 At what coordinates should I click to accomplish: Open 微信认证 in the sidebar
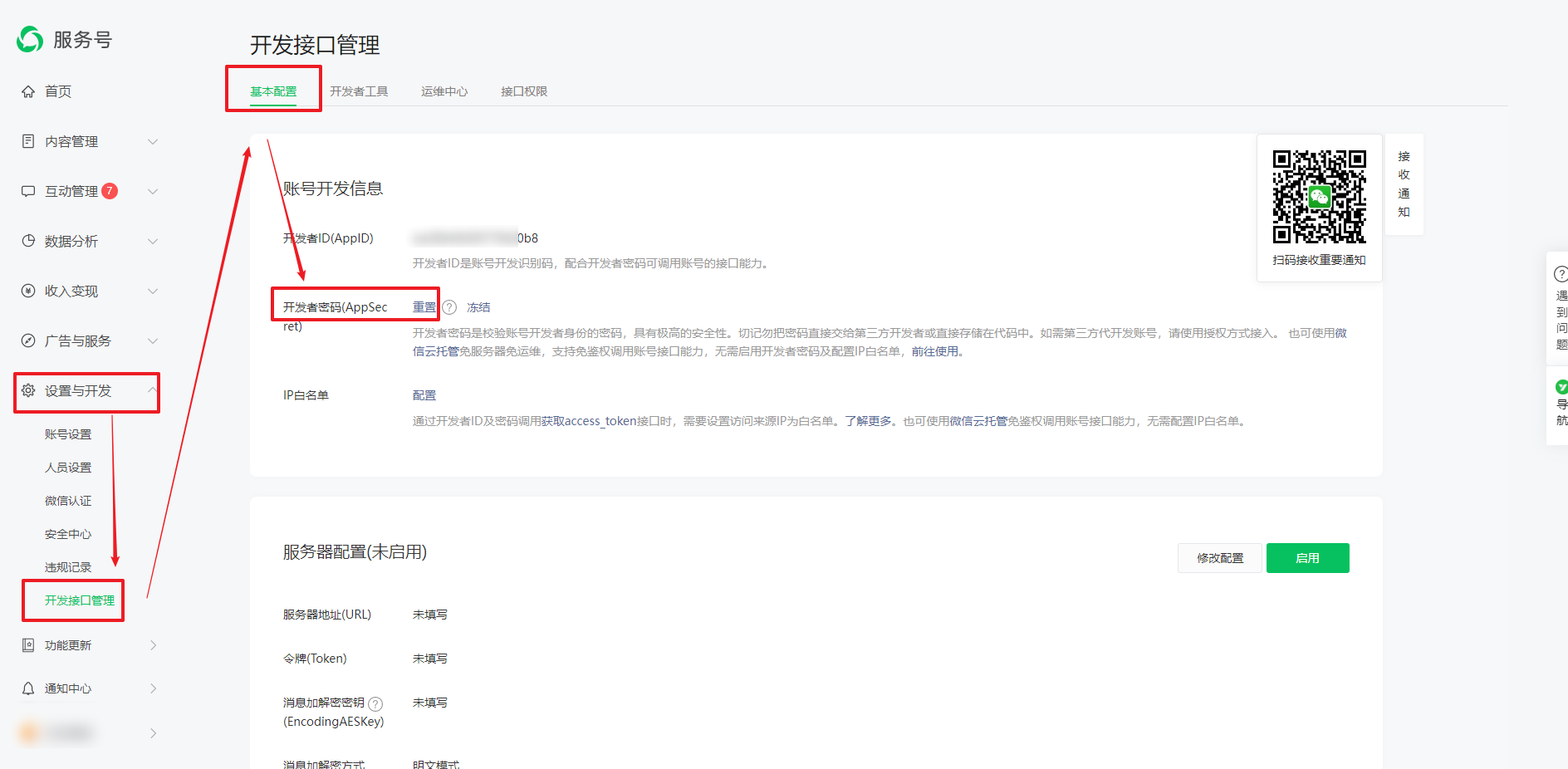tap(68, 501)
